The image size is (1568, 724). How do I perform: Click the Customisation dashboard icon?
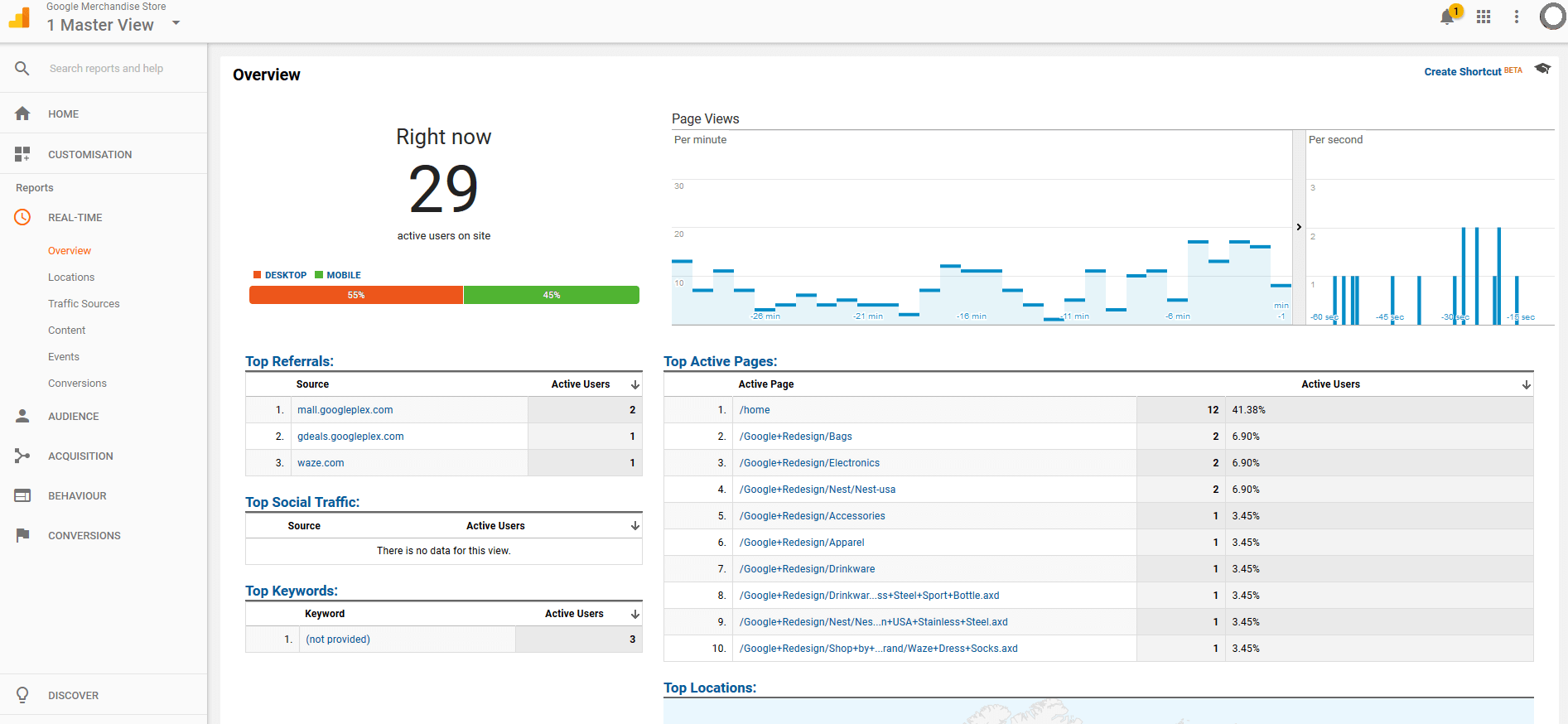22,154
